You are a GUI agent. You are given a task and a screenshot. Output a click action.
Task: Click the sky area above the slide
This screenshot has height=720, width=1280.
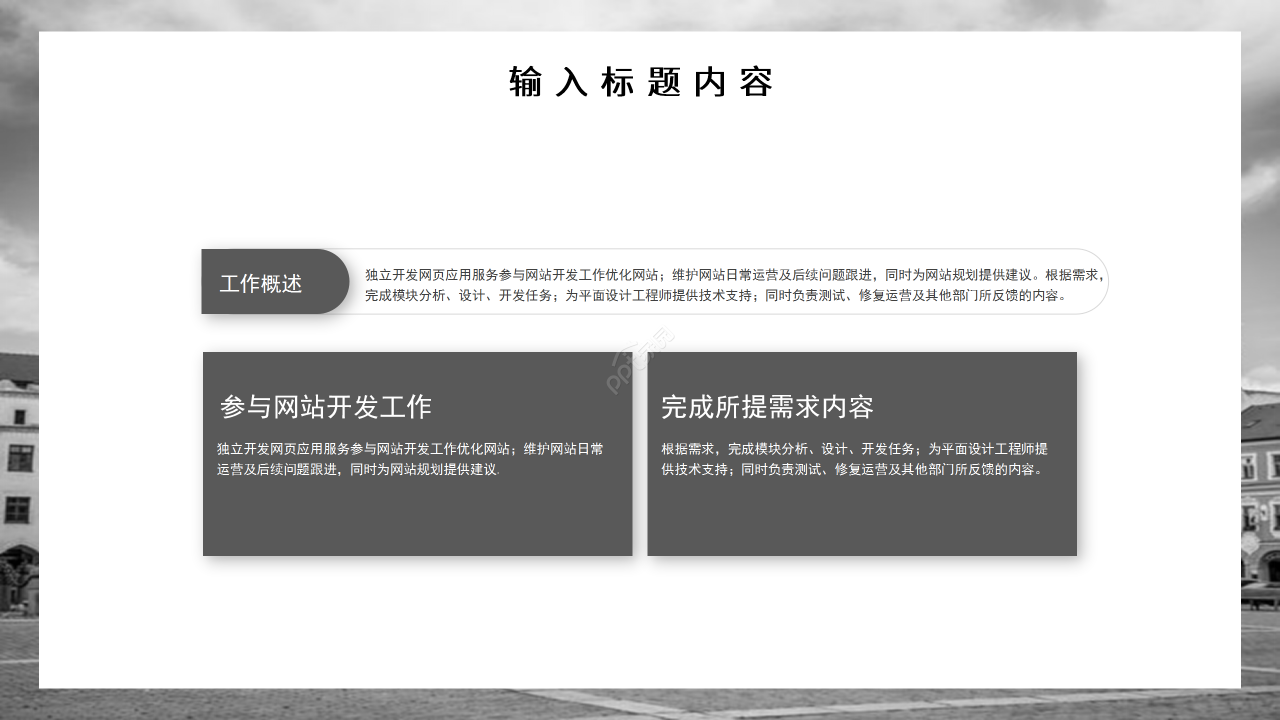640,12
